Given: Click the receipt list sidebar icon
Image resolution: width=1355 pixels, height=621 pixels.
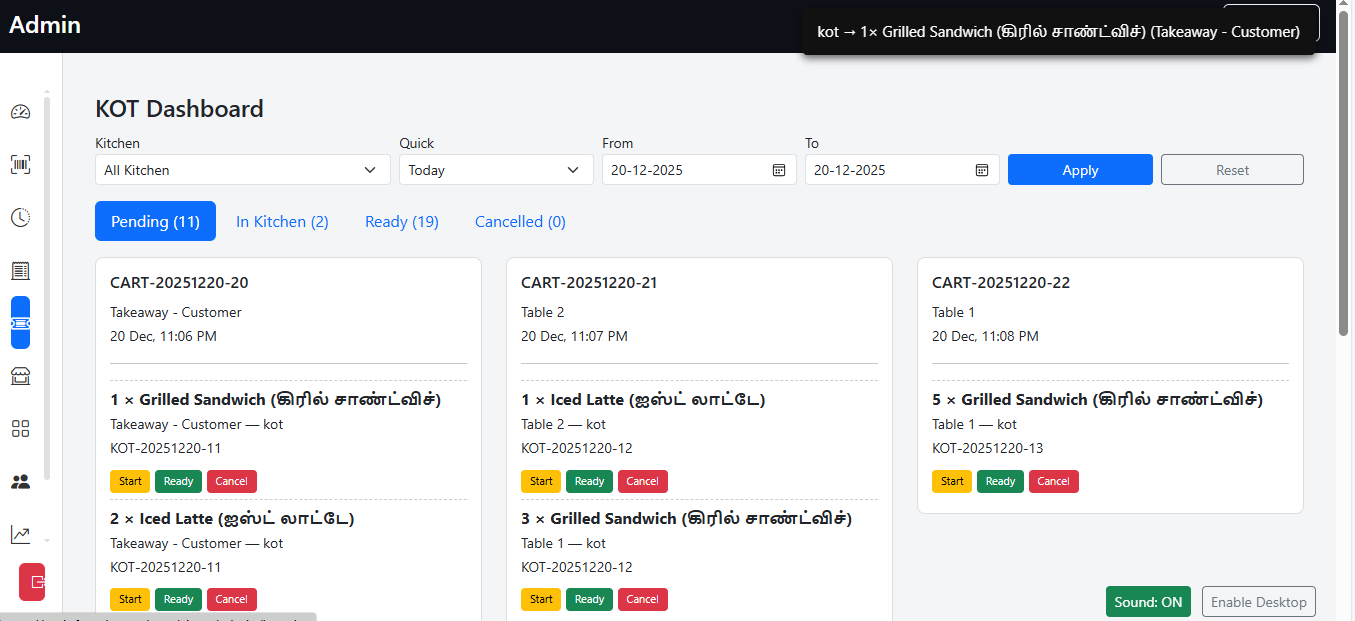Looking at the screenshot, I should click(x=20, y=271).
